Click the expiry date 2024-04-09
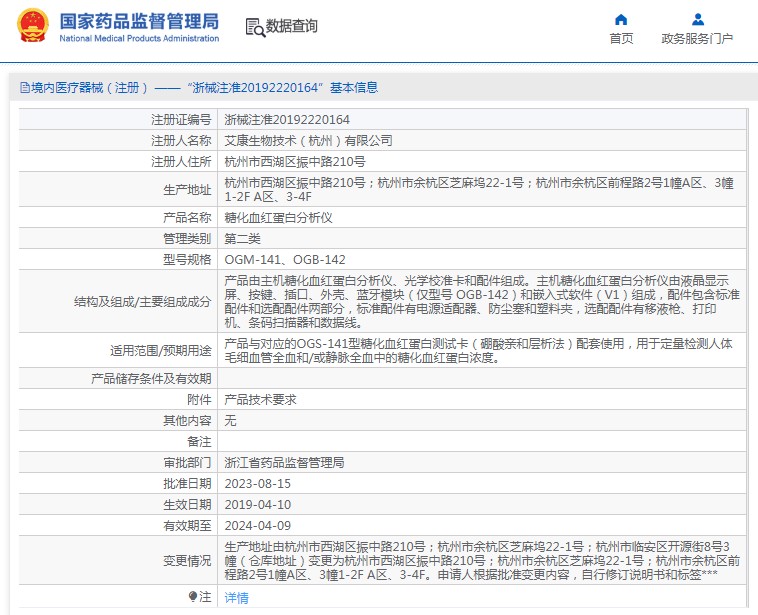Image resolution: width=758 pixels, height=615 pixels. (x=257, y=525)
